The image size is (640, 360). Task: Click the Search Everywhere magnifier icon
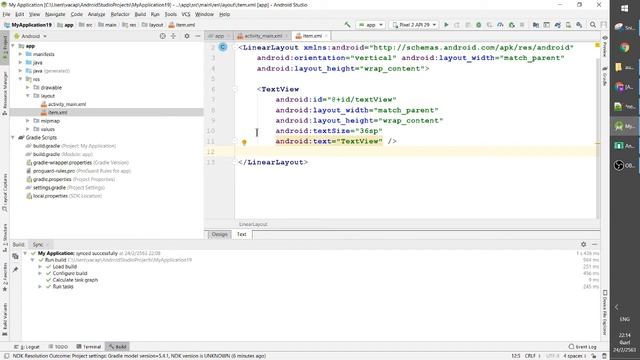(x=593, y=25)
